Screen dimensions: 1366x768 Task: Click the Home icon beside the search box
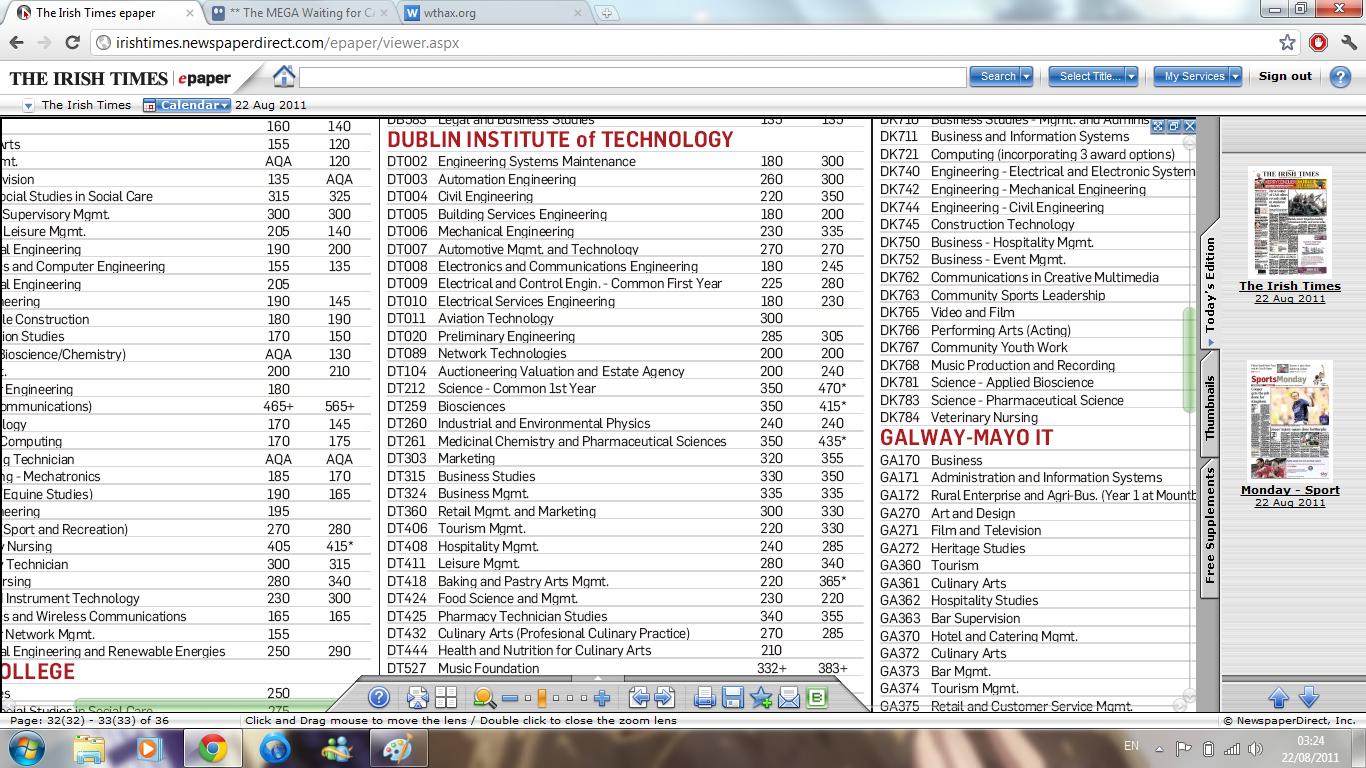[x=284, y=76]
